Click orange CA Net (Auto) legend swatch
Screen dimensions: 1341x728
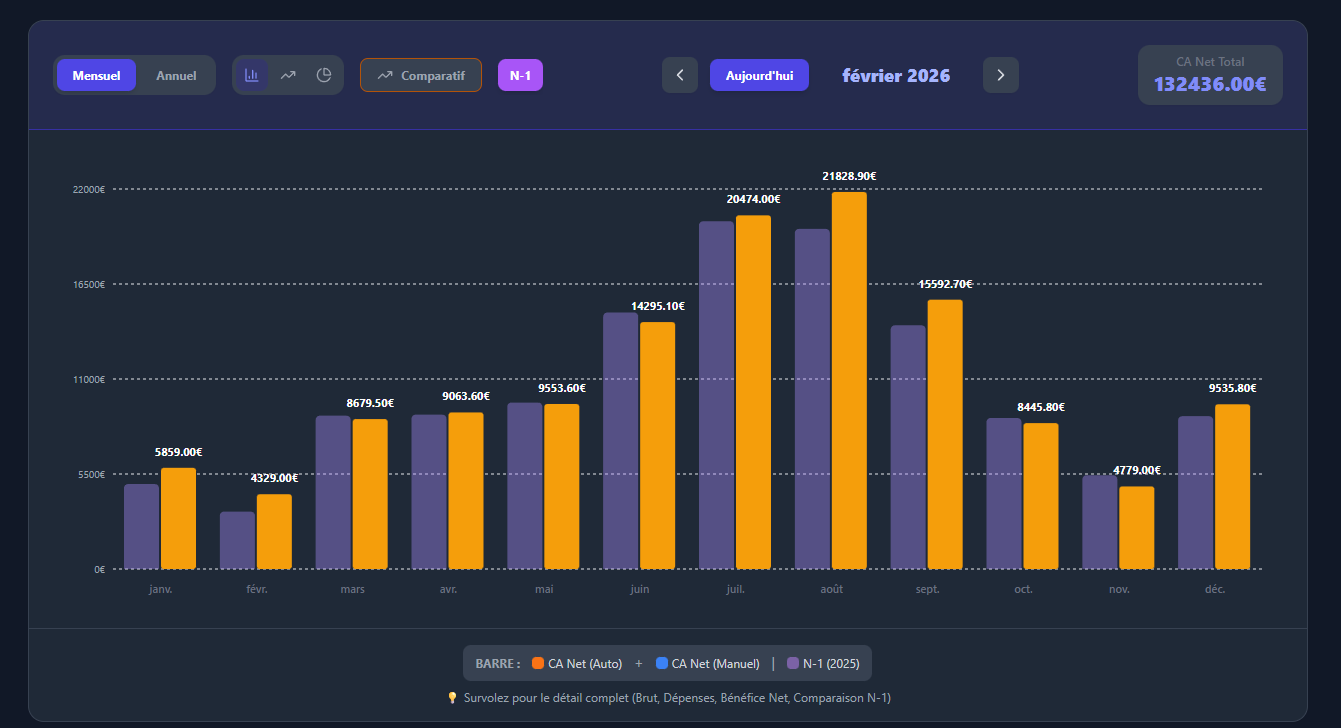pyautogui.click(x=538, y=663)
